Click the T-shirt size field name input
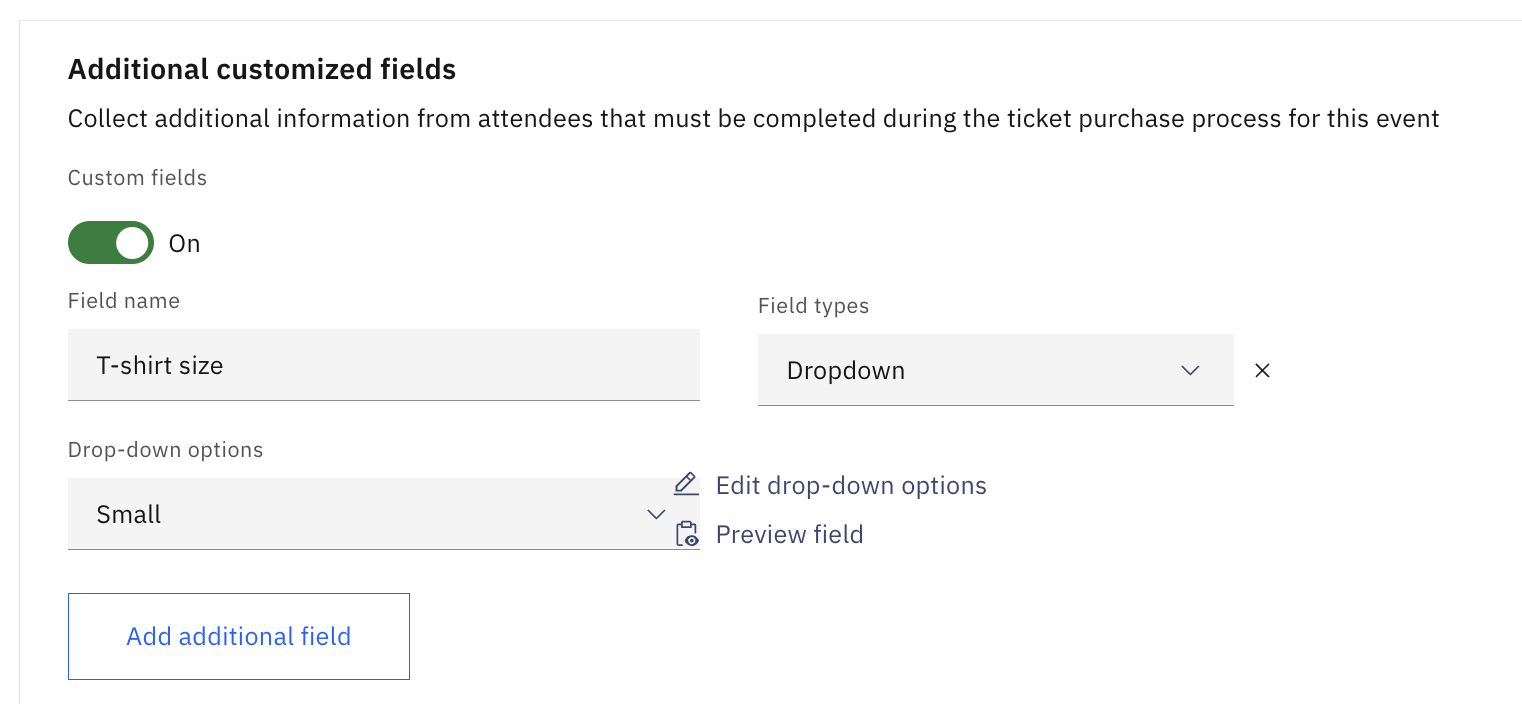Image resolution: width=1522 pixels, height=704 pixels. 383,364
